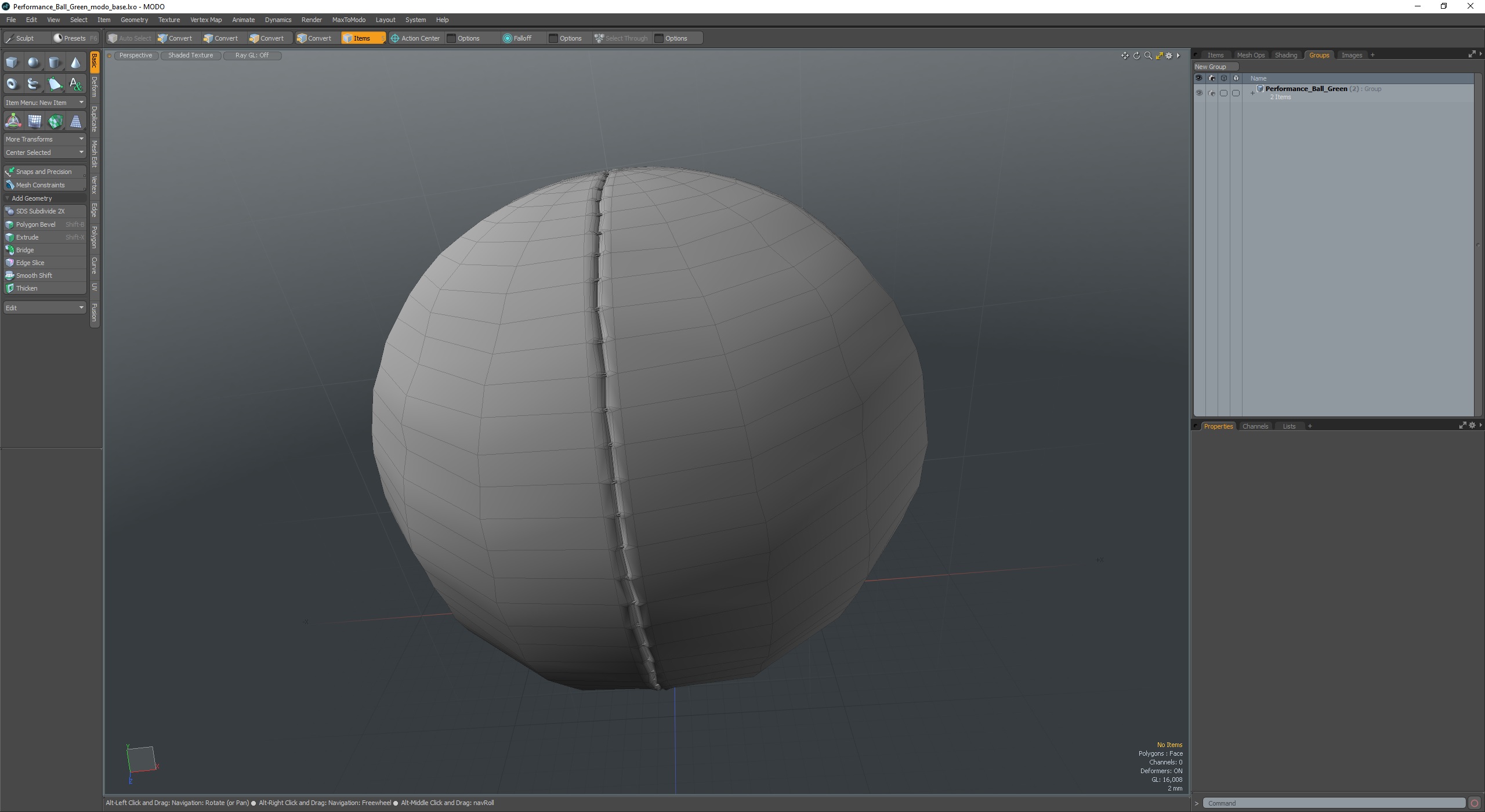This screenshot has width=1485, height=812.
Task: Select the Text tool icon
Action: (x=76, y=84)
